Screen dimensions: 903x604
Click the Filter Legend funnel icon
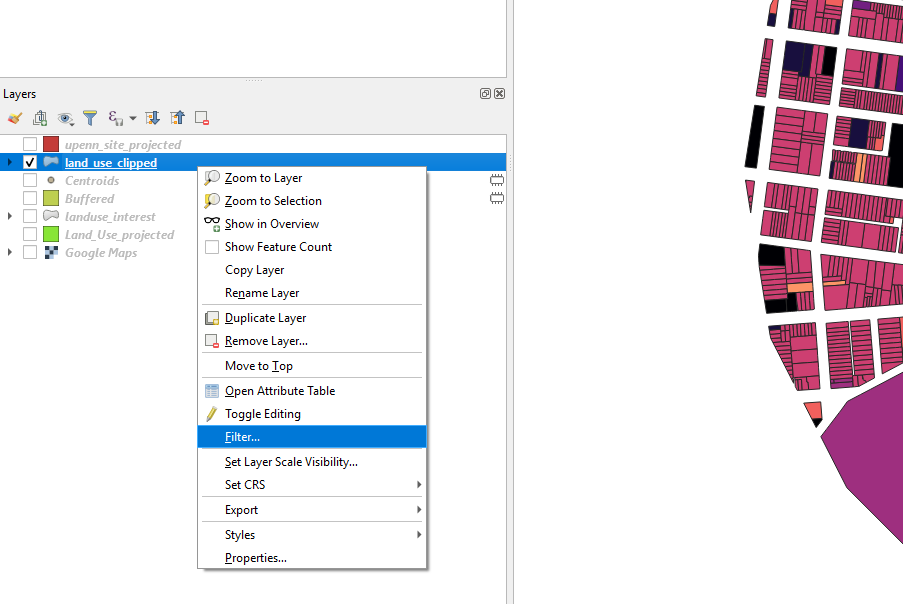(x=90, y=118)
